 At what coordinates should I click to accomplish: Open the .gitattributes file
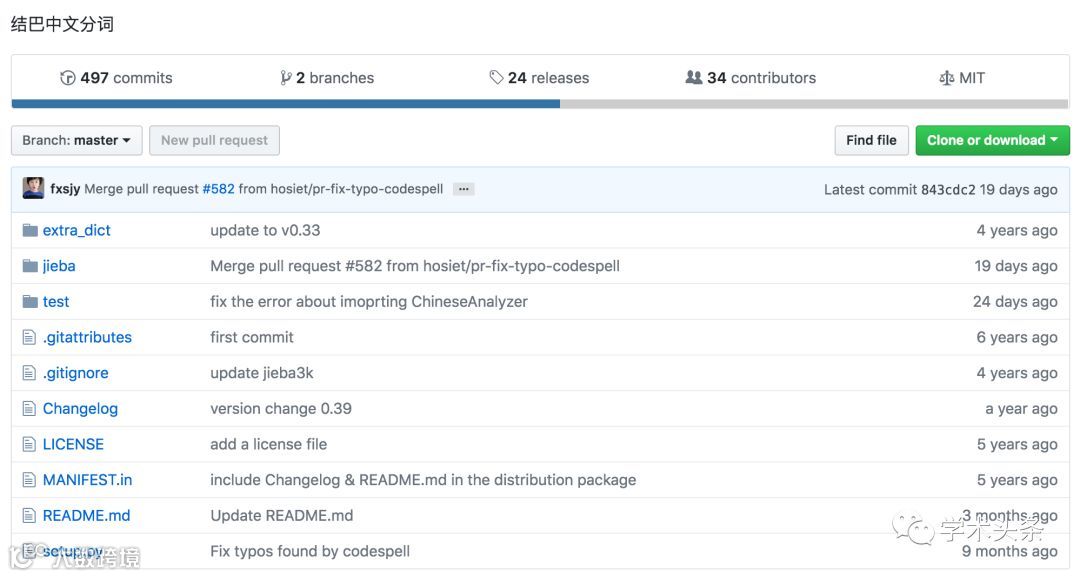click(87, 337)
